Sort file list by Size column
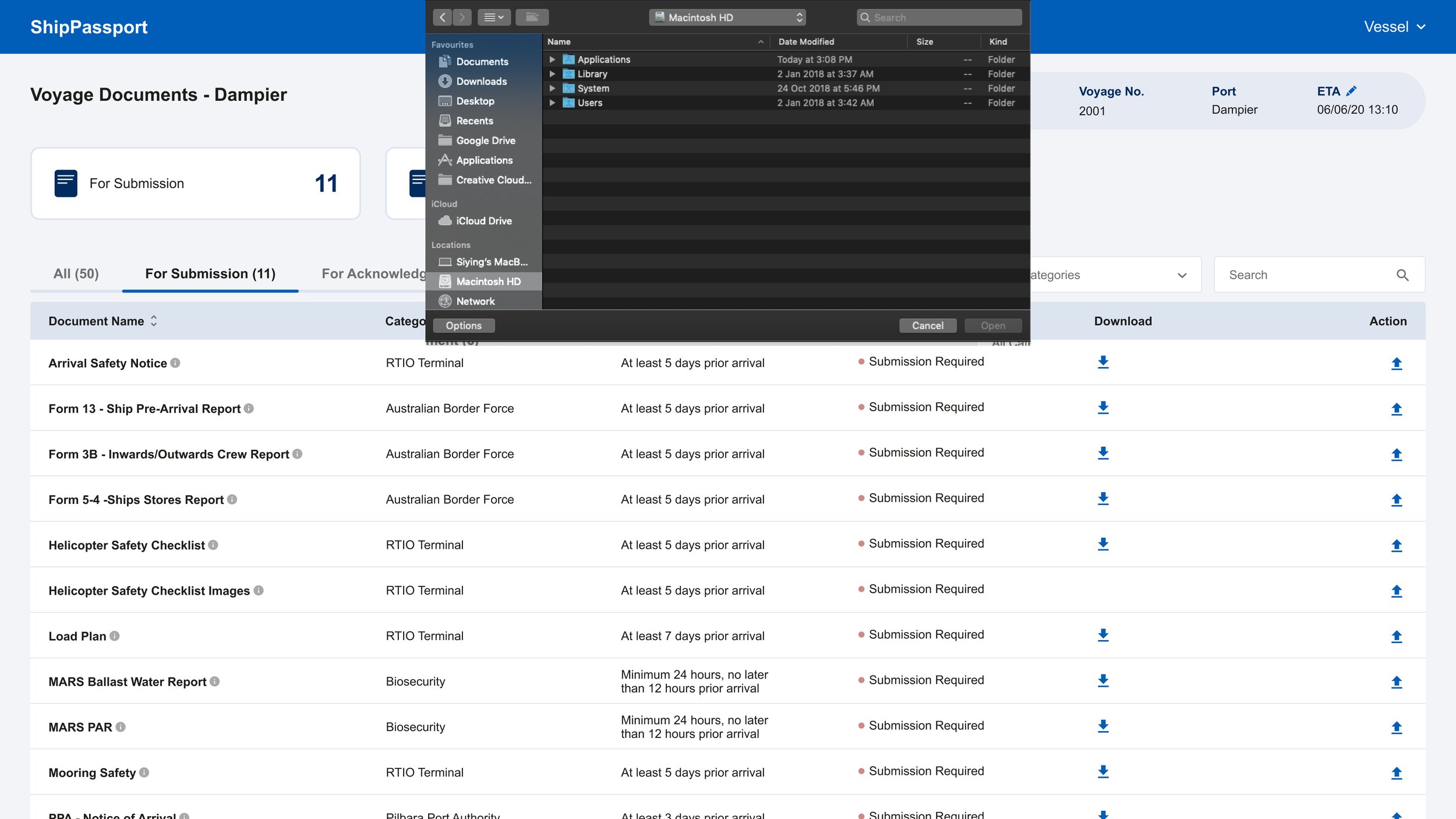This screenshot has height=819, width=1456. (x=943, y=42)
